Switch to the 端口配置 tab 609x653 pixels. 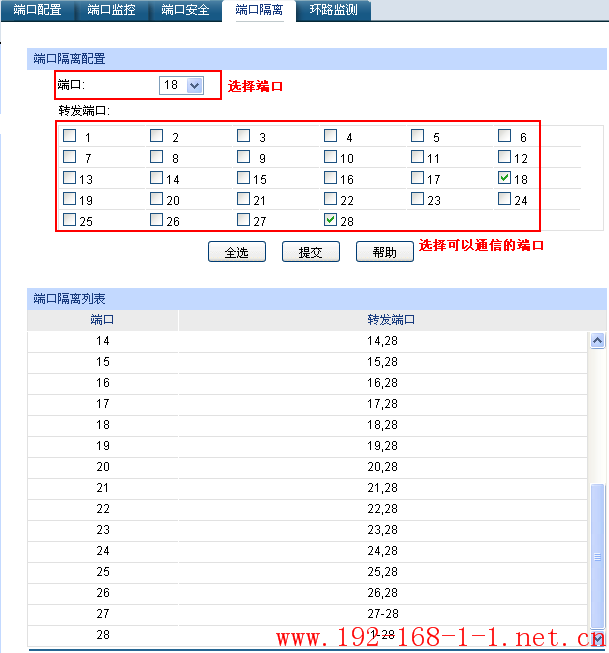[x=37, y=10]
